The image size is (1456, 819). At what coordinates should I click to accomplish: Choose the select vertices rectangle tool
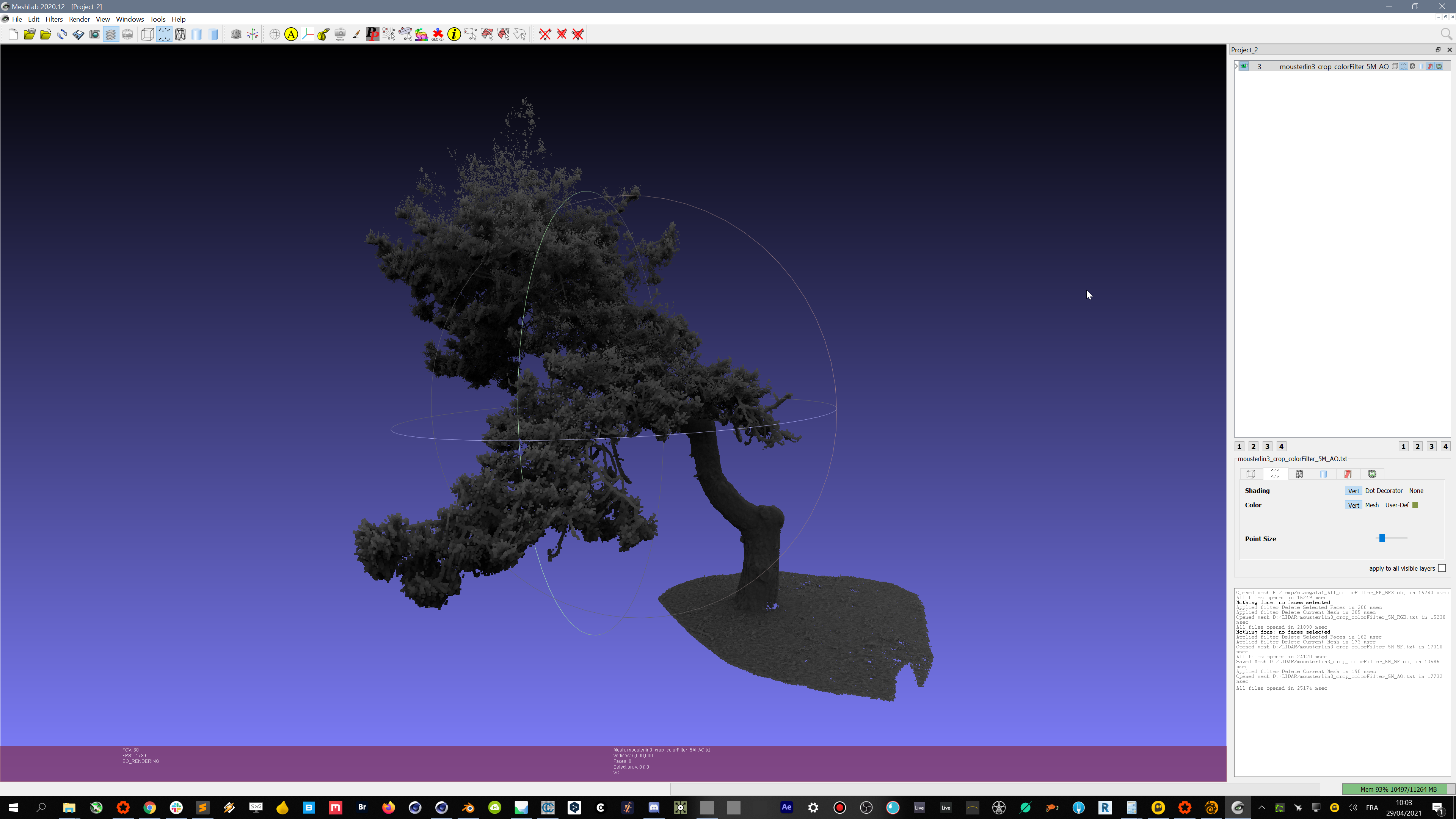tap(471, 35)
